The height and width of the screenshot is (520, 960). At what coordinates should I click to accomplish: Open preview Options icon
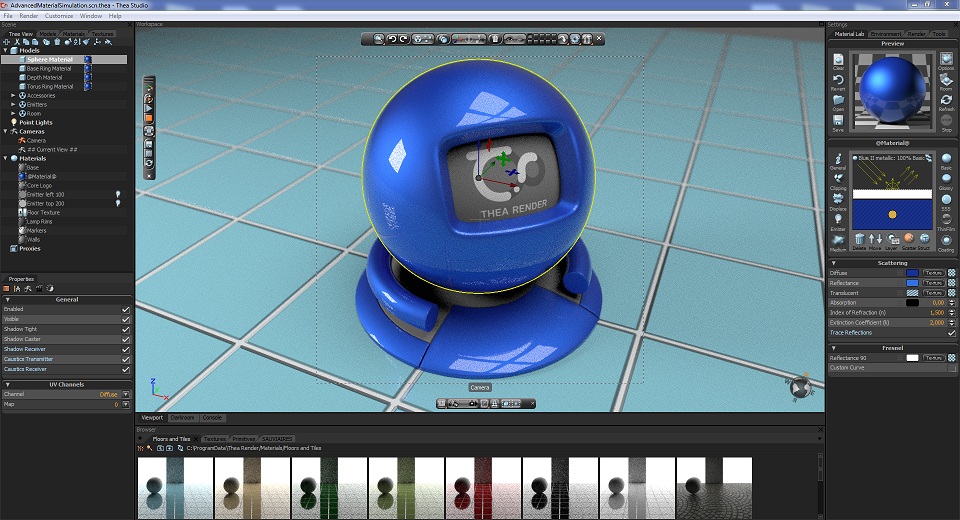click(x=947, y=59)
